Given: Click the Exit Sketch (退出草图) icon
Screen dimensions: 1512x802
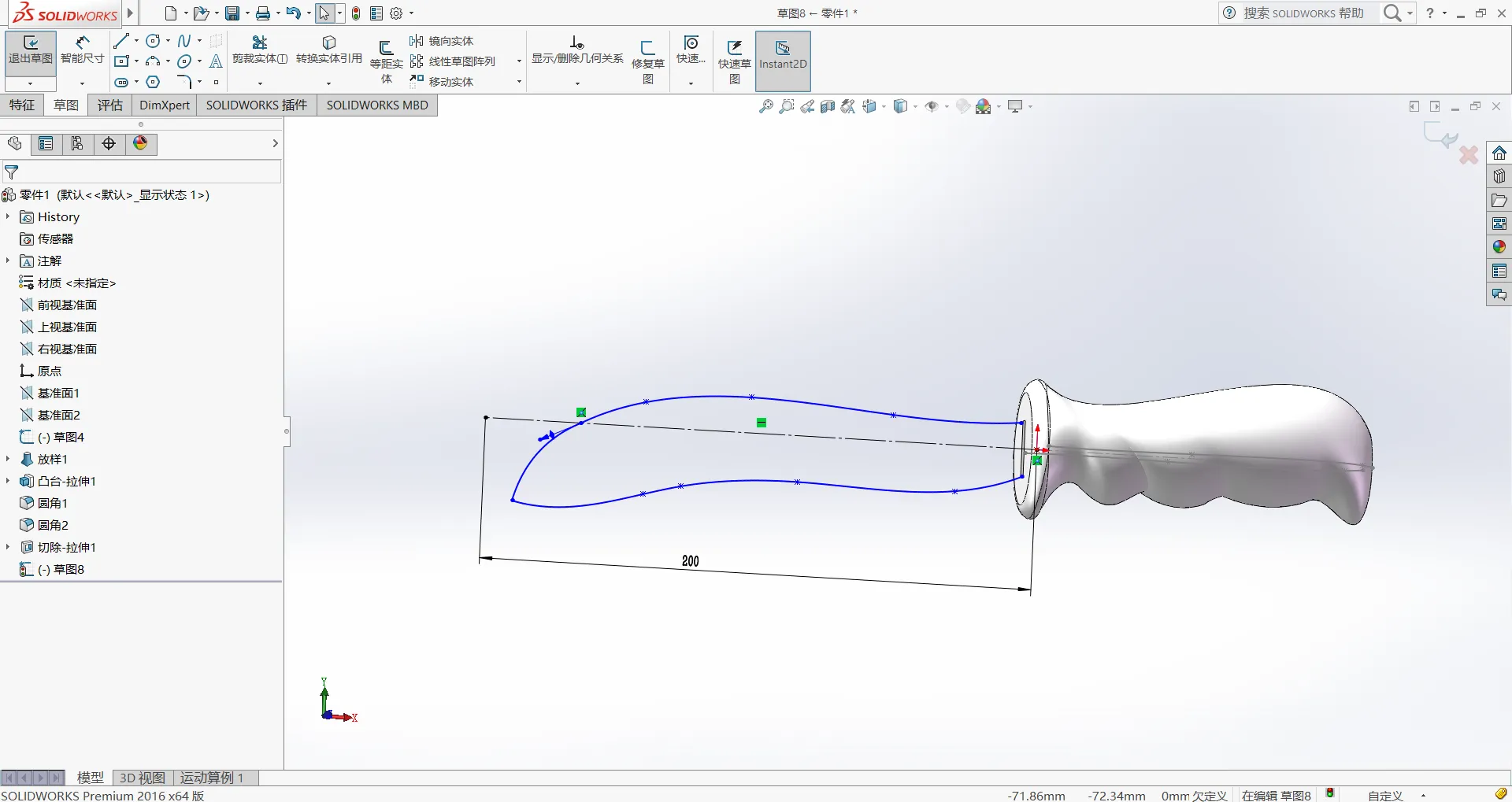Looking at the screenshot, I should click(x=31, y=50).
